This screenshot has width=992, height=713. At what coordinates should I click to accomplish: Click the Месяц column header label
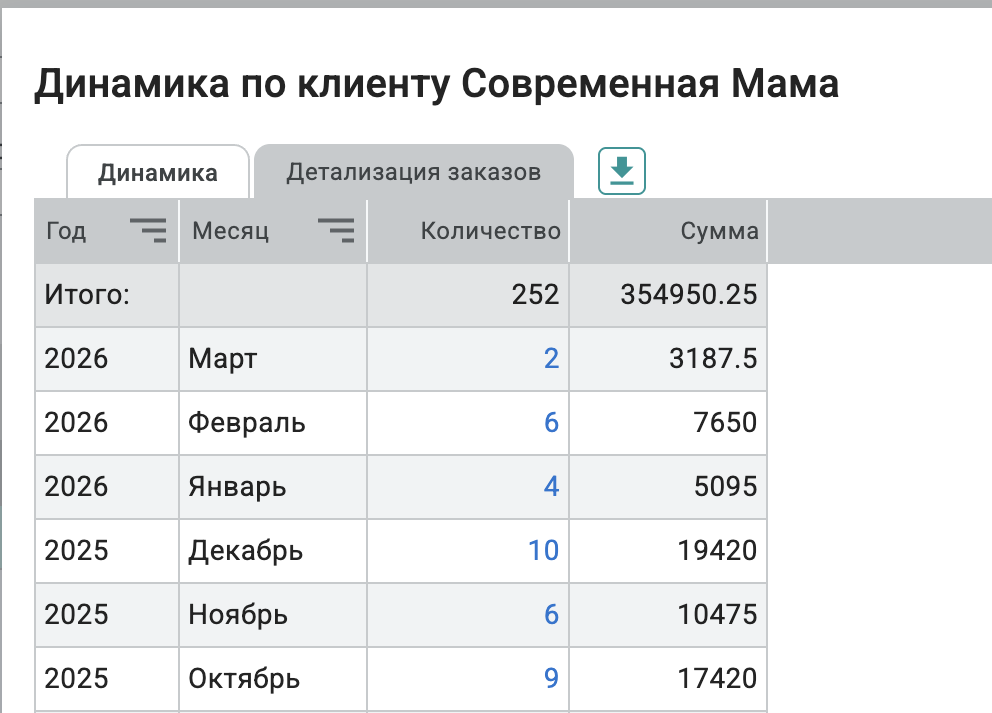(231, 232)
